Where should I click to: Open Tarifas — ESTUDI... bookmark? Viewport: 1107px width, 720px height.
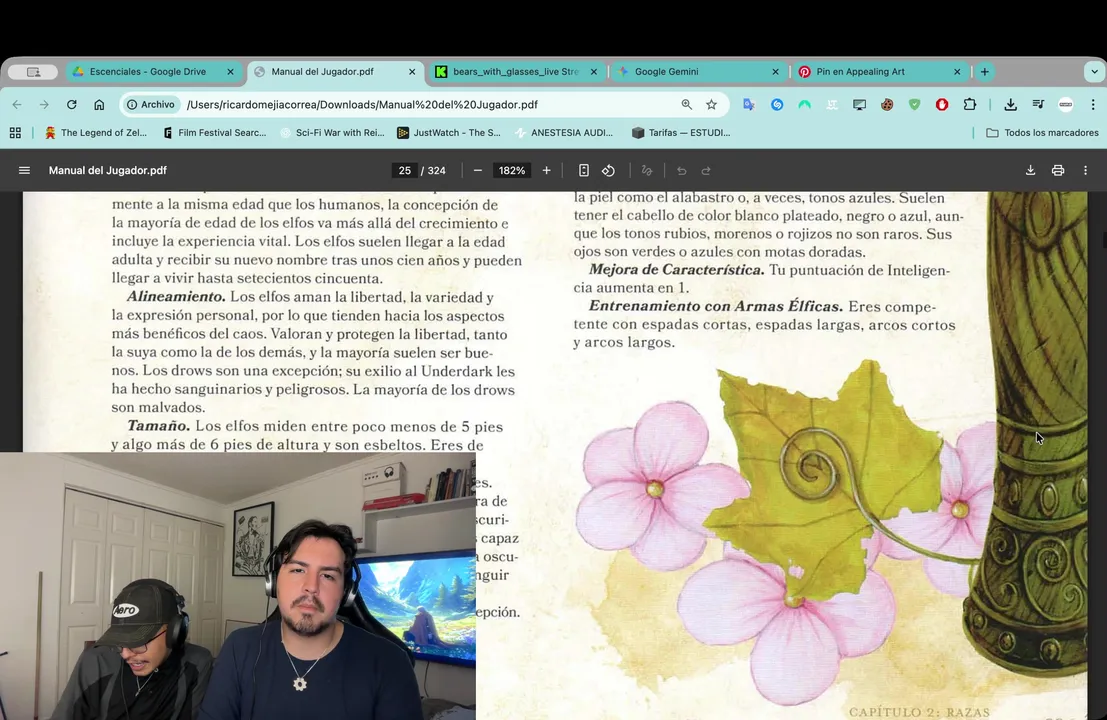coord(681,133)
